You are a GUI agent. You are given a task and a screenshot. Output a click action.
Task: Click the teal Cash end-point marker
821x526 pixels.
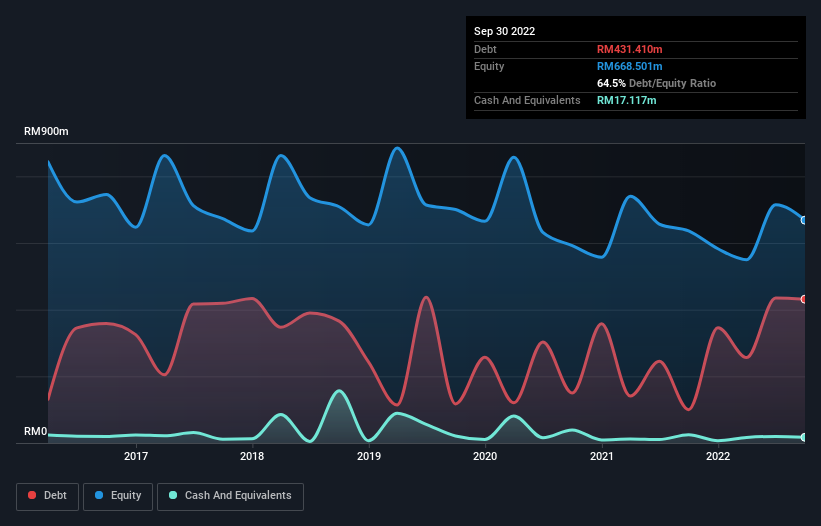[x=804, y=437]
